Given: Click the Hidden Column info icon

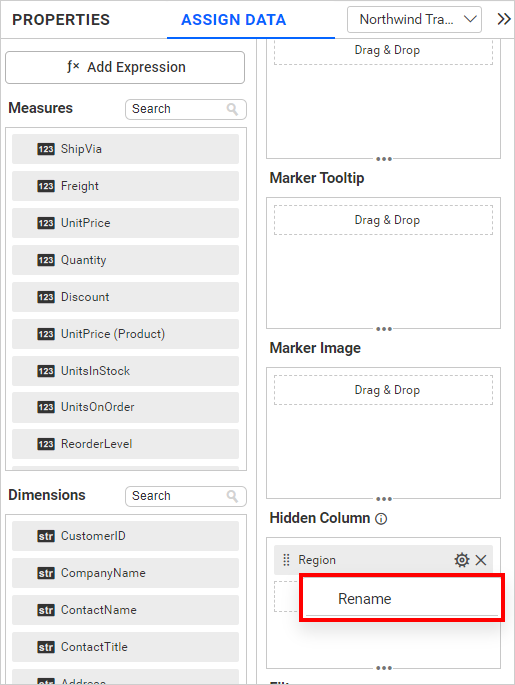Looking at the screenshot, I should tap(381, 519).
